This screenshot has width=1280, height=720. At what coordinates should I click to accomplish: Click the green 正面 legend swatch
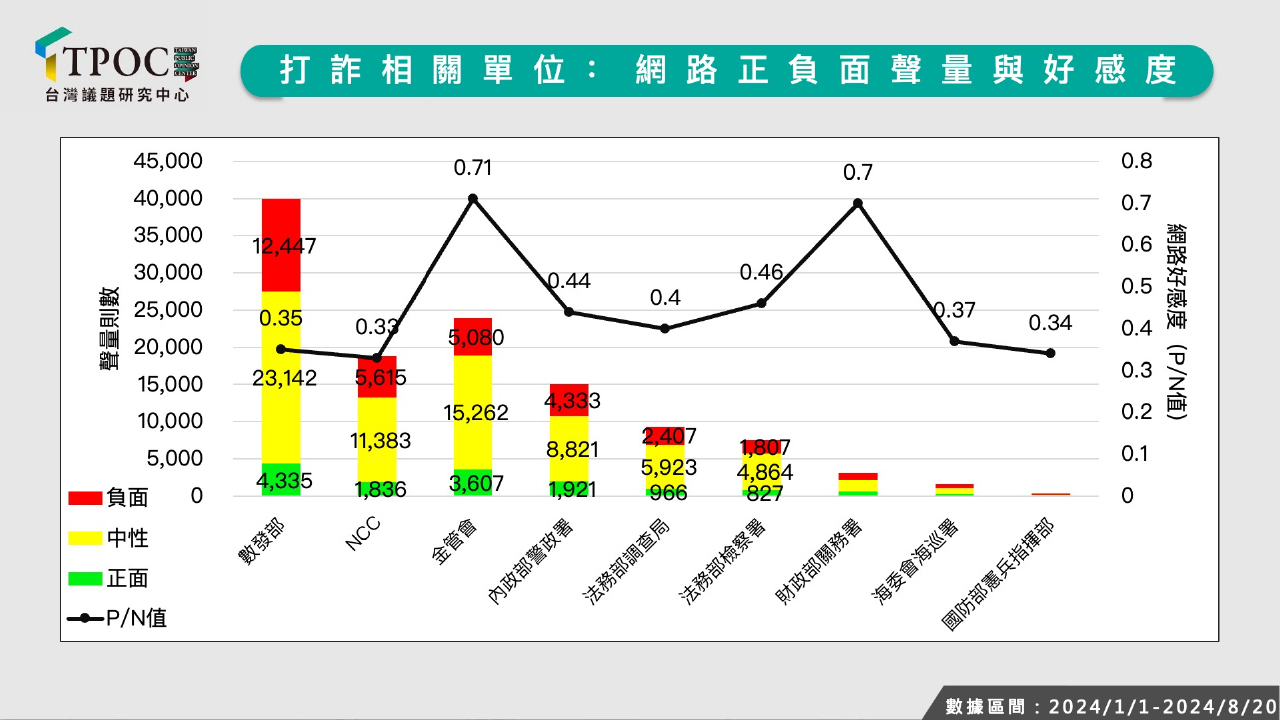click(x=85, y=578)
